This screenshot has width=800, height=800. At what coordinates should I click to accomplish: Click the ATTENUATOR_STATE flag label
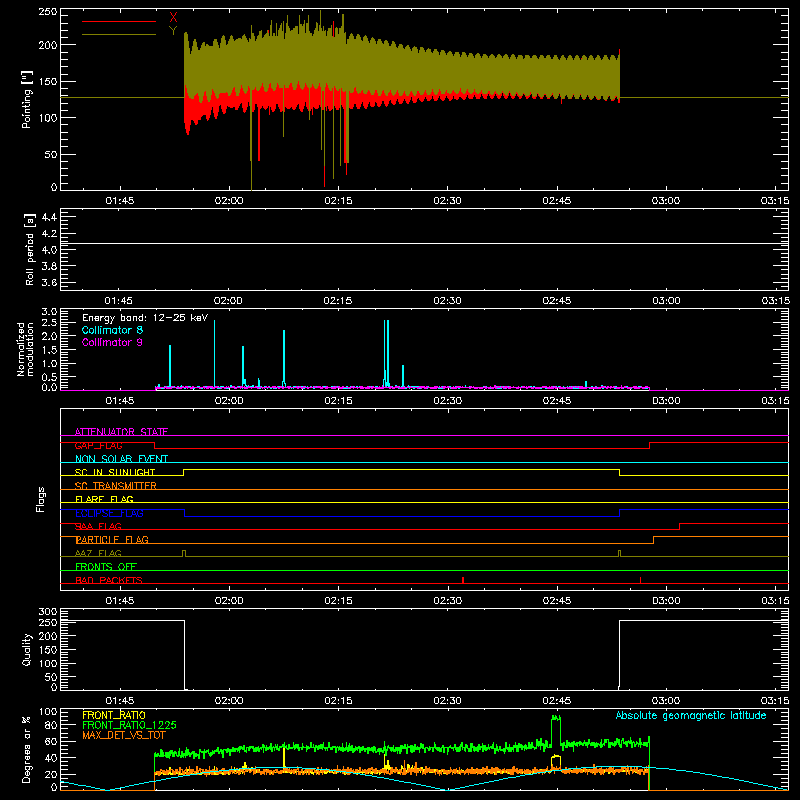coord(121,432)
